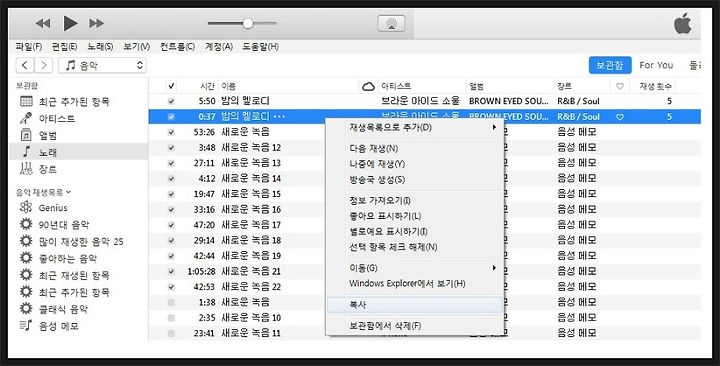This screenshot has width=720, height=366.
Task: Sort by the 아티스트 column header
Action: pos(396,86)
